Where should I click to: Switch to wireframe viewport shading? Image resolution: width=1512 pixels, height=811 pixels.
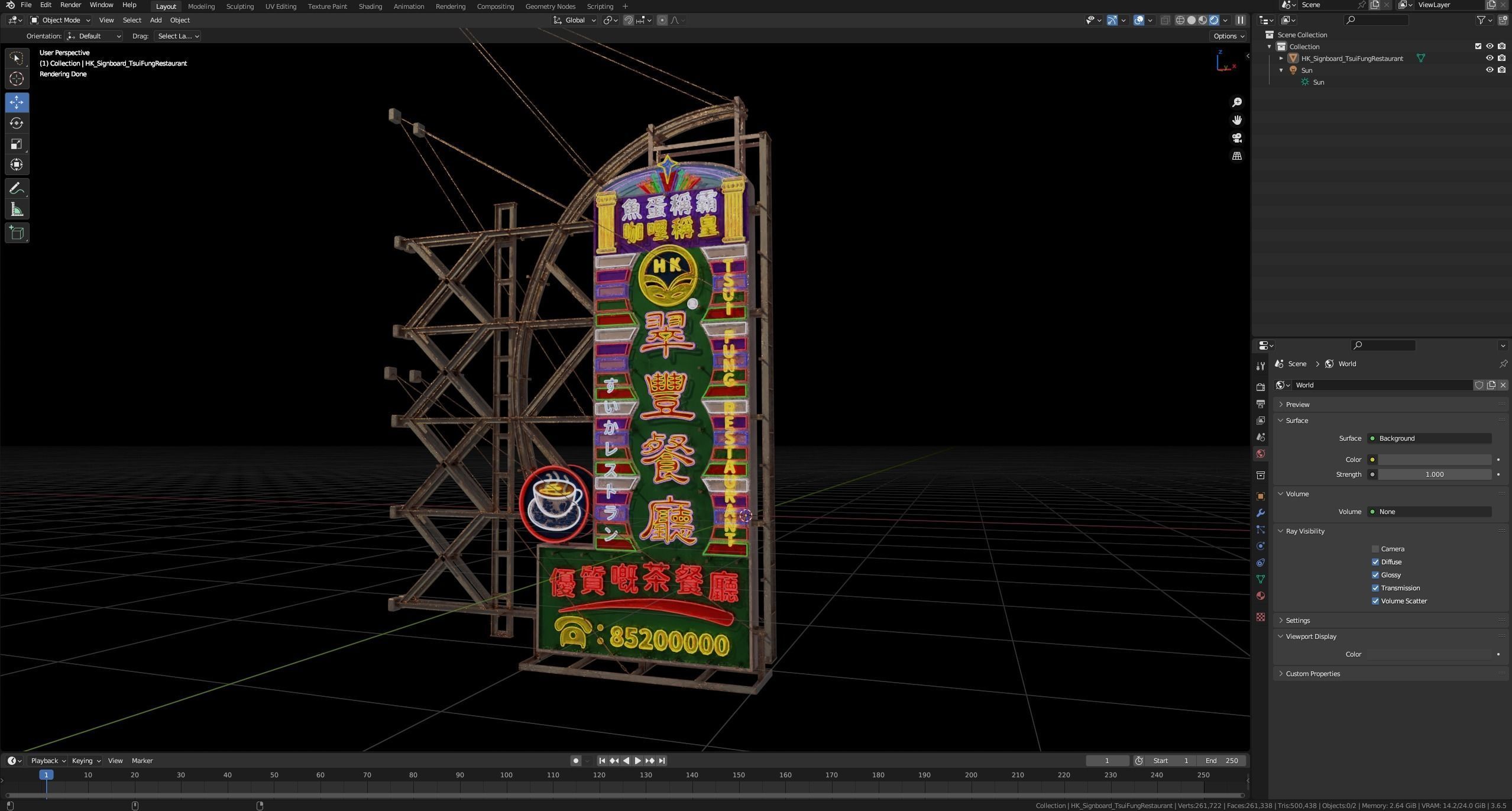click(1180, 20)
